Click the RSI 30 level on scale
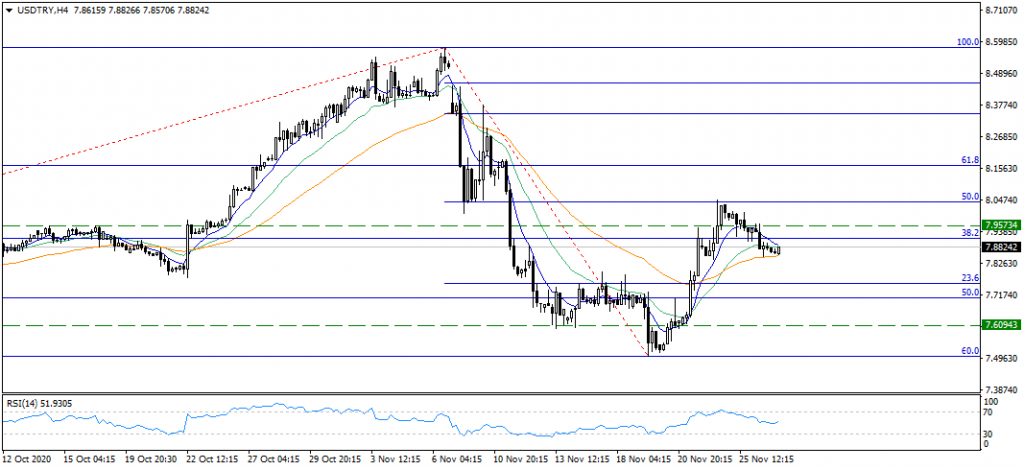 989,433
